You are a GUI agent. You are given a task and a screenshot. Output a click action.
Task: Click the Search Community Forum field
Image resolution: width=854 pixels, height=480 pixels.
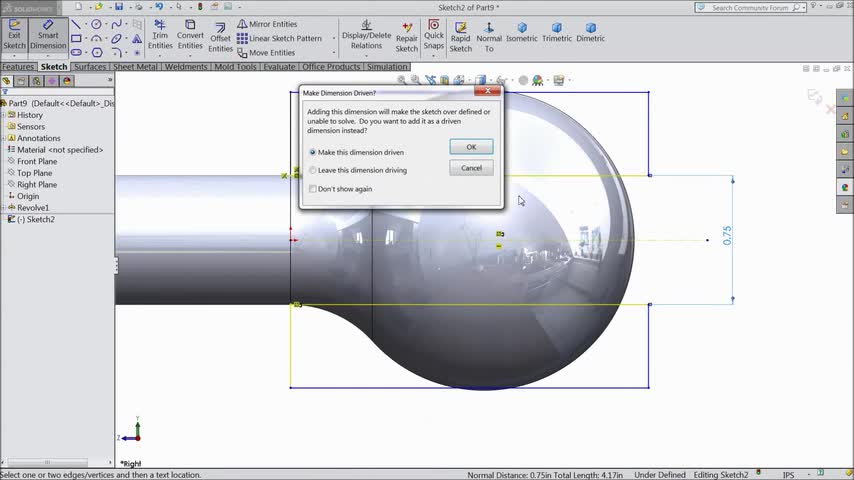(x=750, y=8)
